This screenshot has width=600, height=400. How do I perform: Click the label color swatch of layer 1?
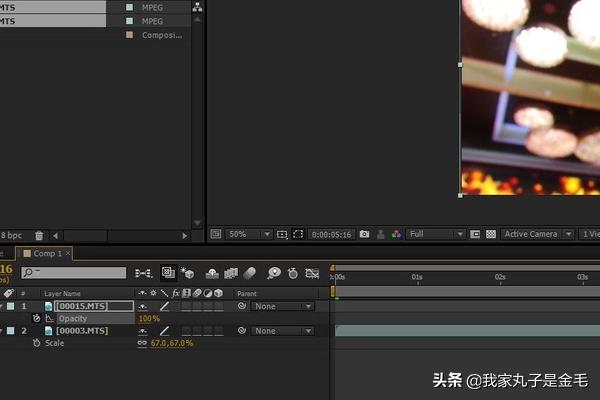tap(10, 306)
